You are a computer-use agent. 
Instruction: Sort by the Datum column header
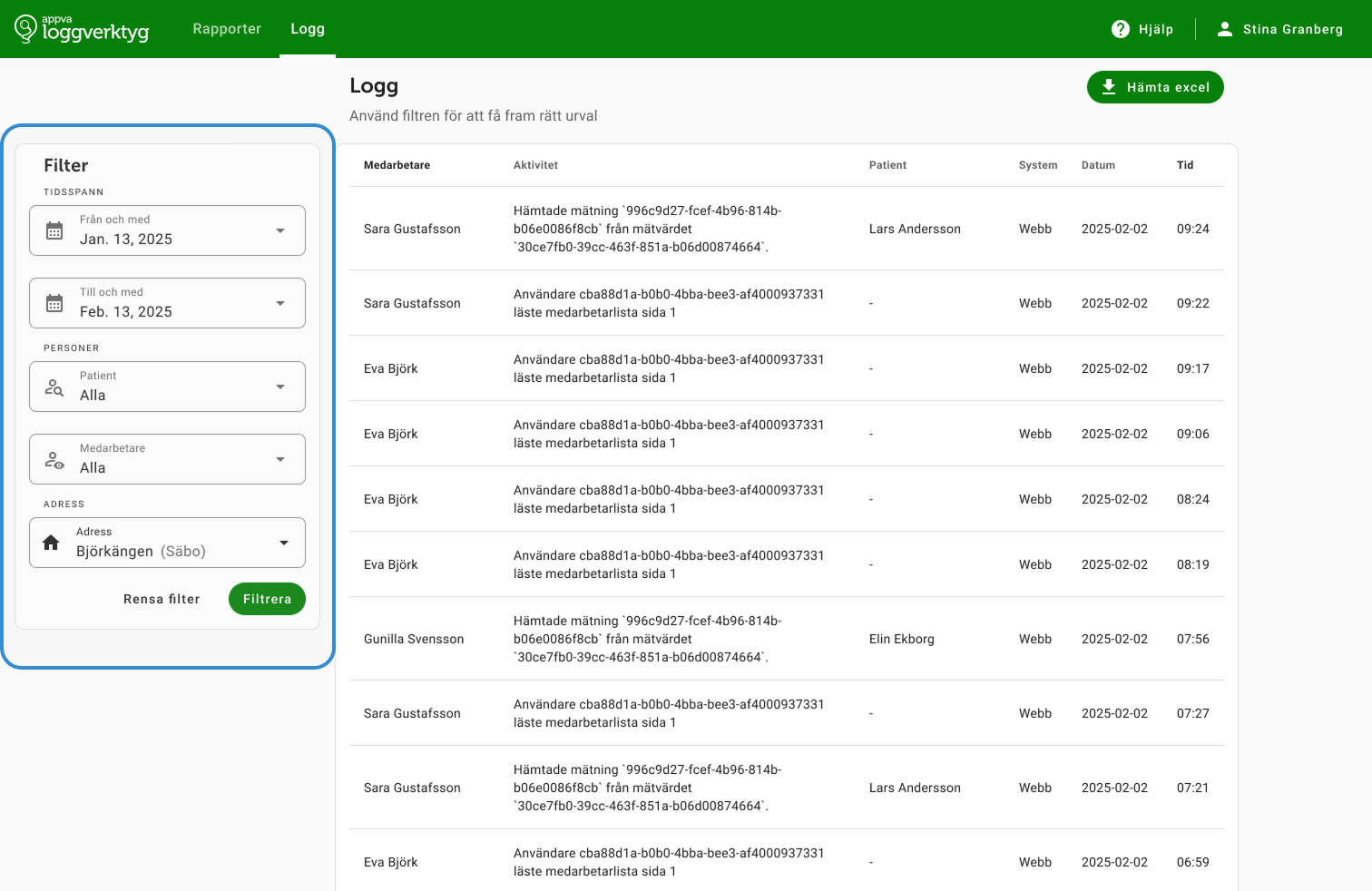pyautogui.click(x=1098, y=165)
